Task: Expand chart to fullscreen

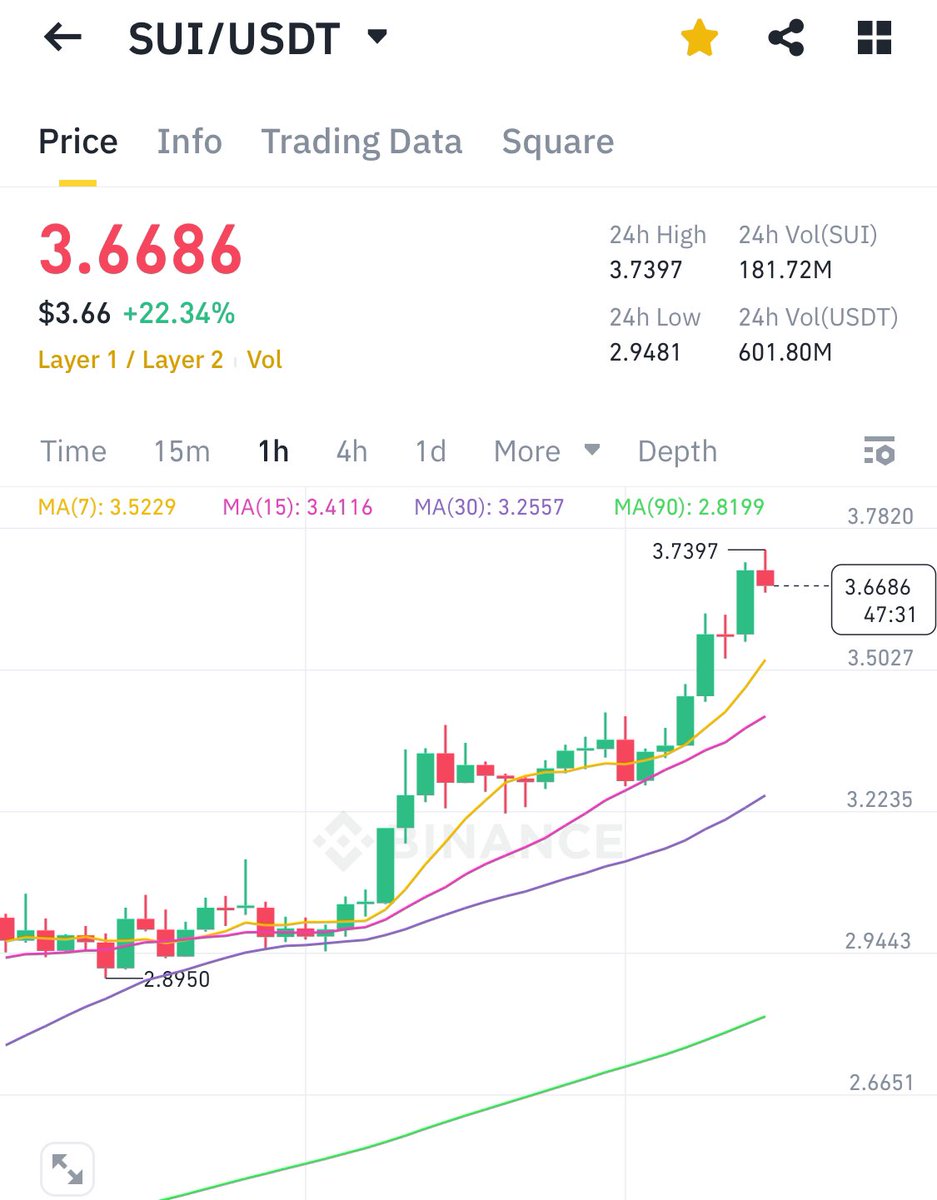Action: (67, 1168)
